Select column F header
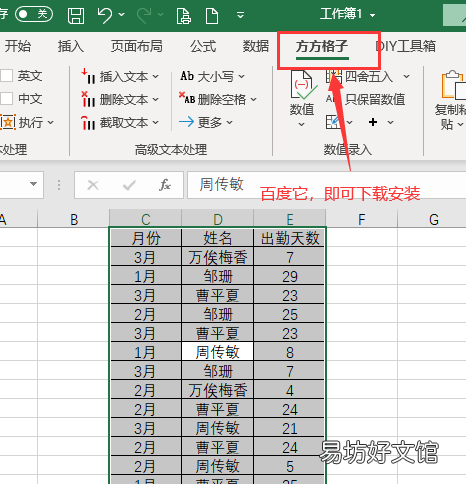The height and width of the screenshot is (484, 466). (x=362, y=219)
